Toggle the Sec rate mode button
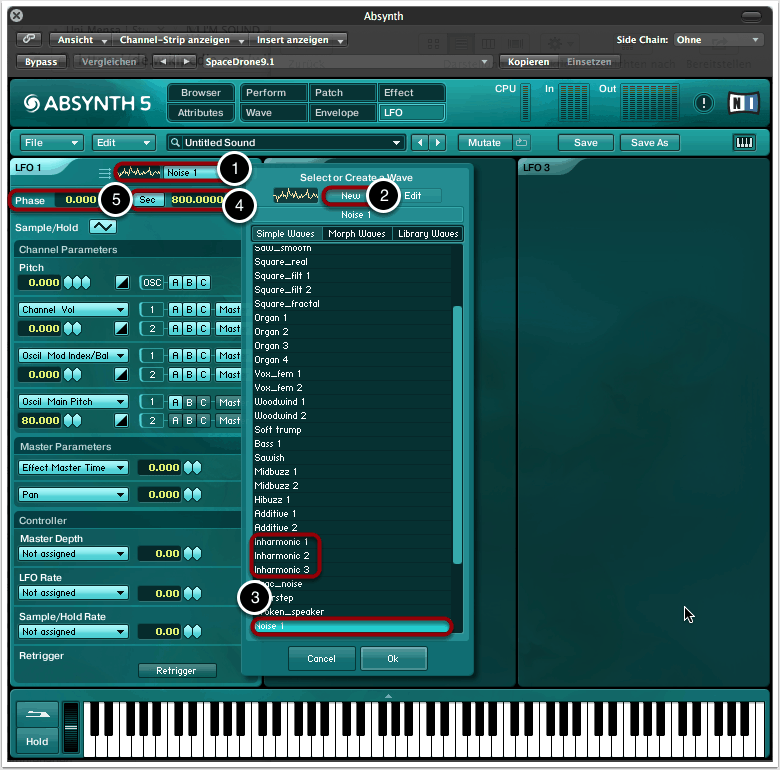 (148, 200)
